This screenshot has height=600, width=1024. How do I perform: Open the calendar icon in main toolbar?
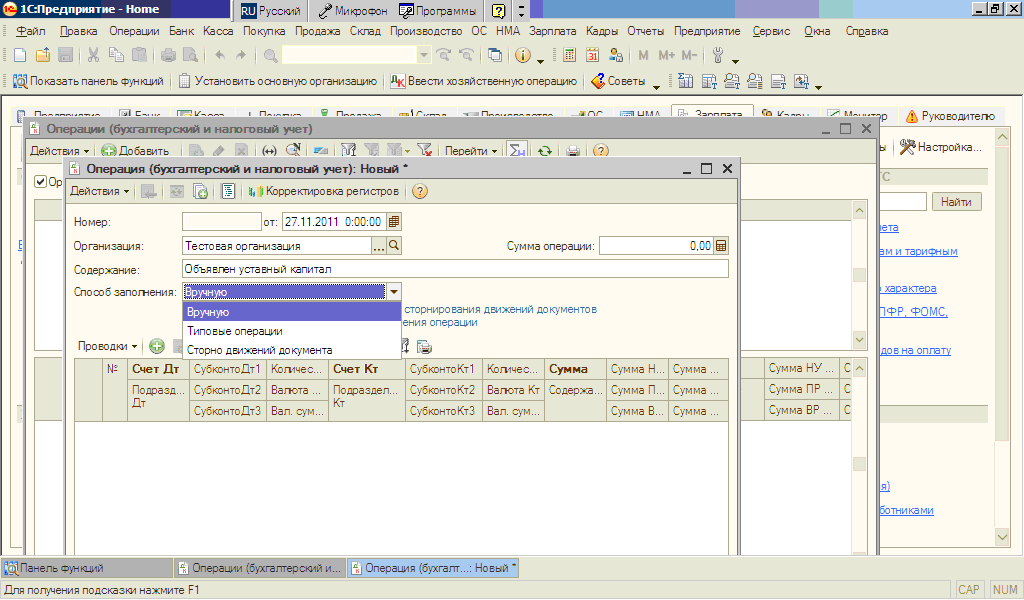[x=592, y=55]
